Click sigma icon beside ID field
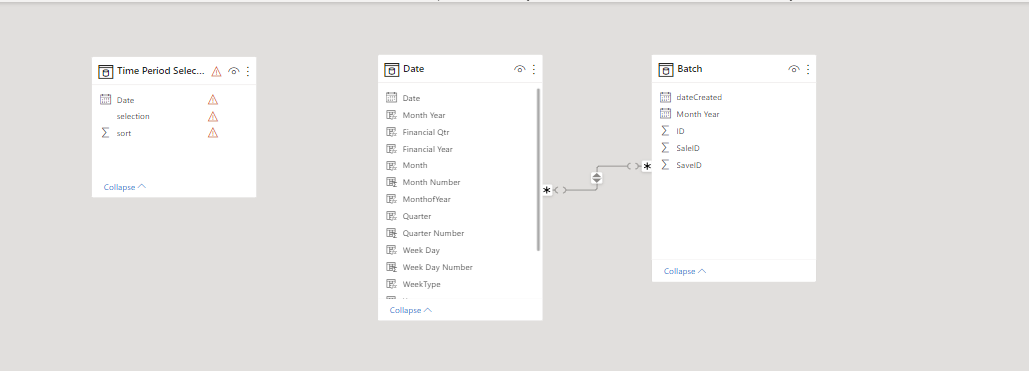Image resolution: width=1029 pixels, height=371 pixels. pyautogui.click(x=665, y=131)
